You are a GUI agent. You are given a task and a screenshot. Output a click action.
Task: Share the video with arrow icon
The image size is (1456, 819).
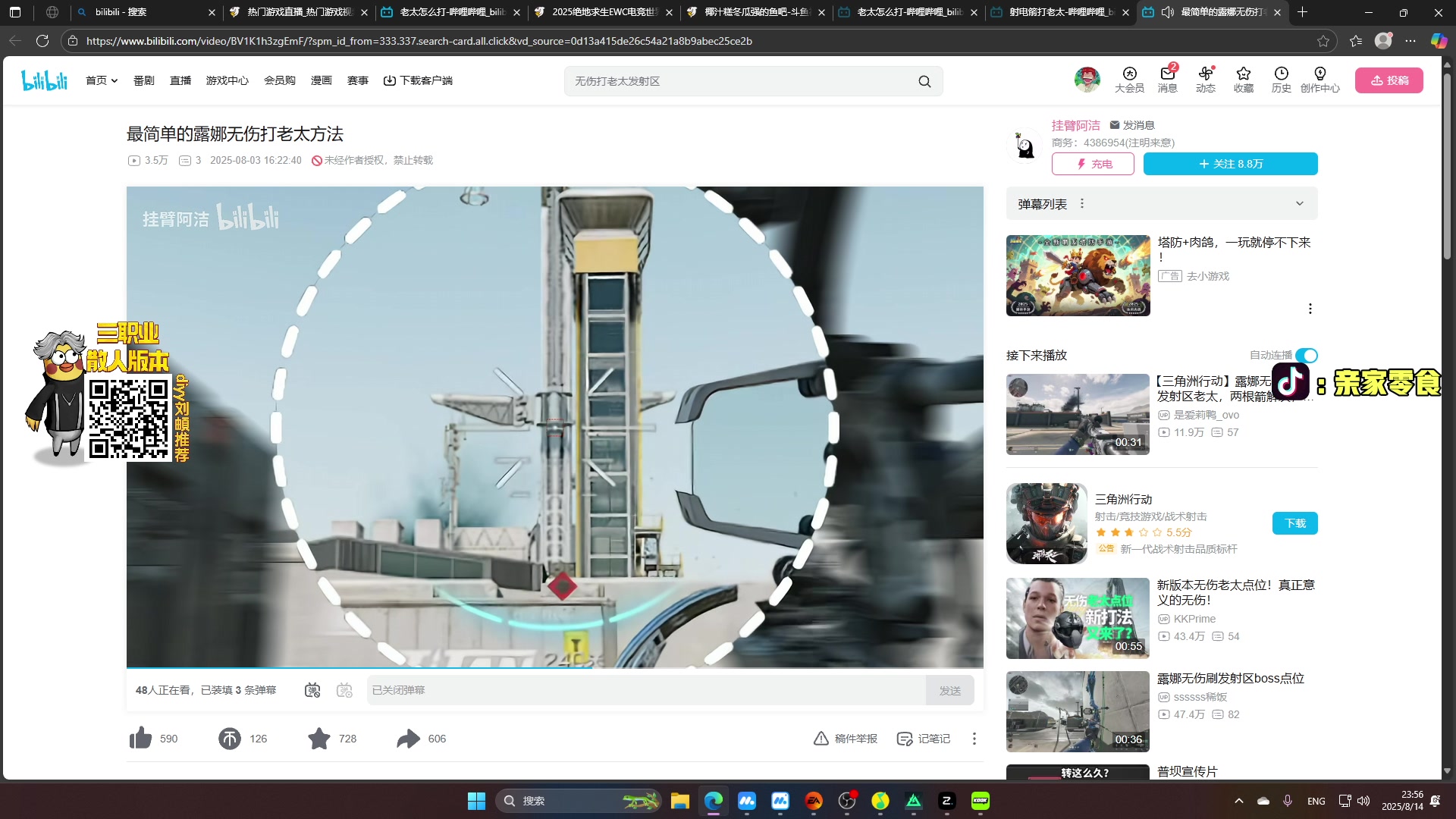pos(408,738)
